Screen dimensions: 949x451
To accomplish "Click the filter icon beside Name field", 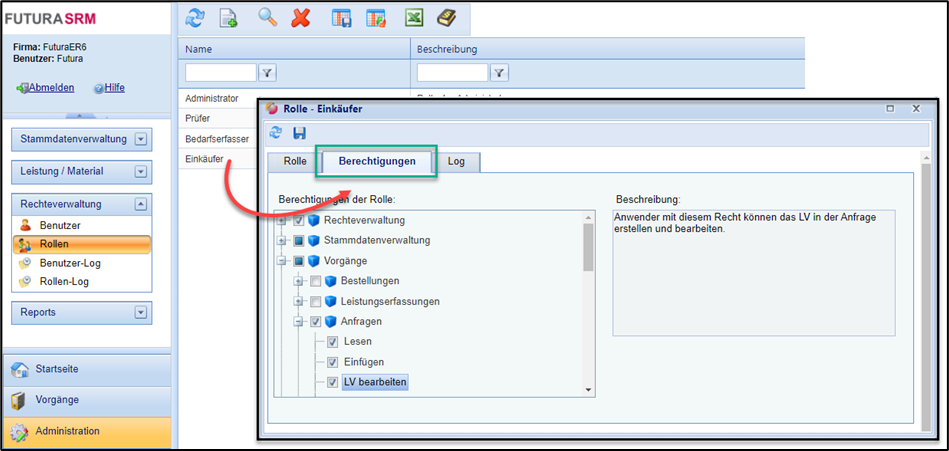I will pos(268,72).
